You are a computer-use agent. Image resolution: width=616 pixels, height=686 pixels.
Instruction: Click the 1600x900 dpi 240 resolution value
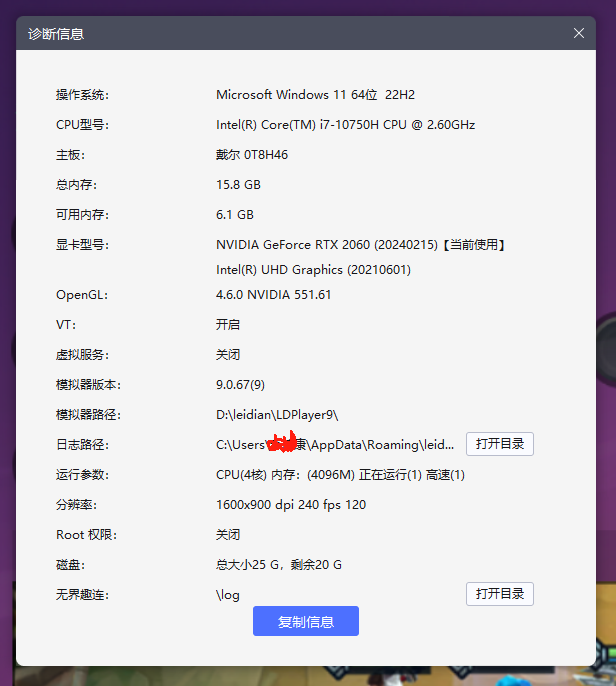click(291, 505)
